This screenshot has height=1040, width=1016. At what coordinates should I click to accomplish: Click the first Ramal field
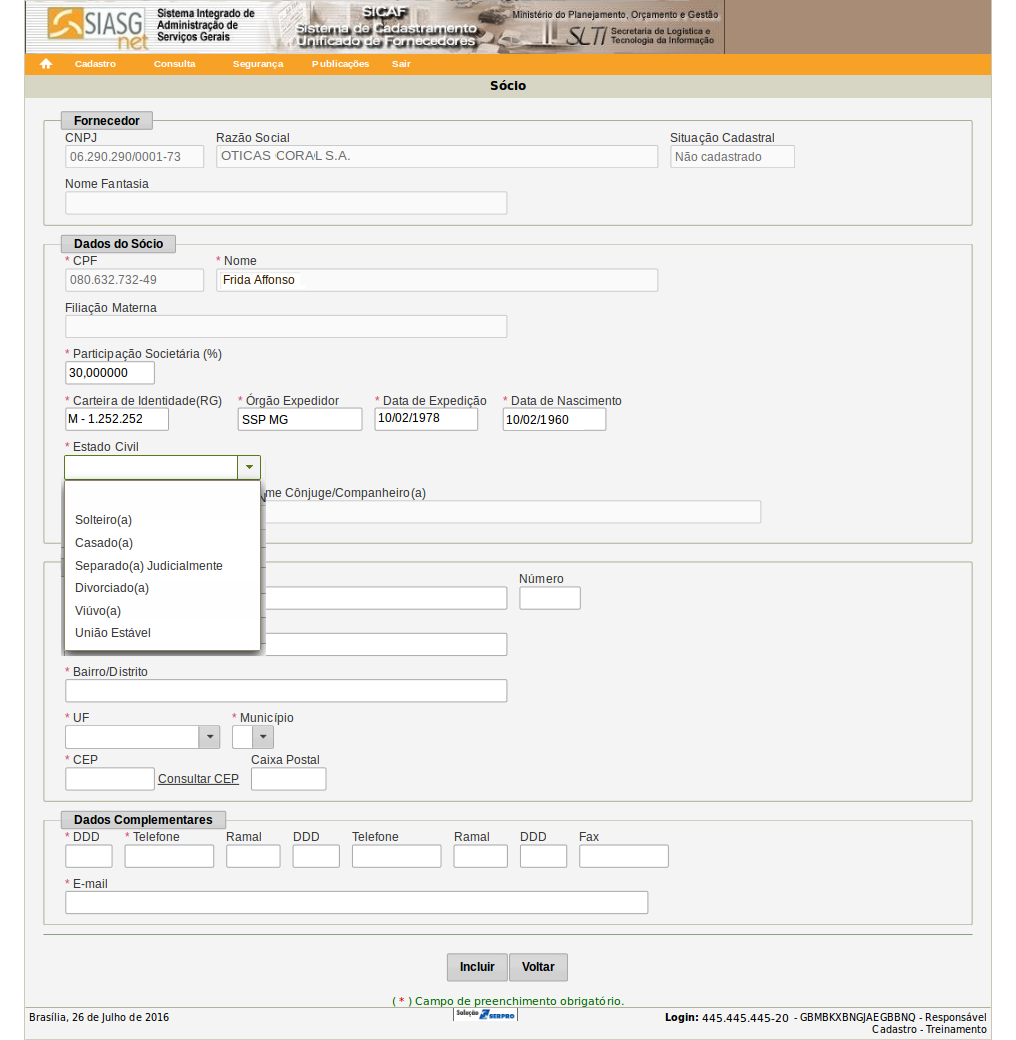[x=253, y=856]
